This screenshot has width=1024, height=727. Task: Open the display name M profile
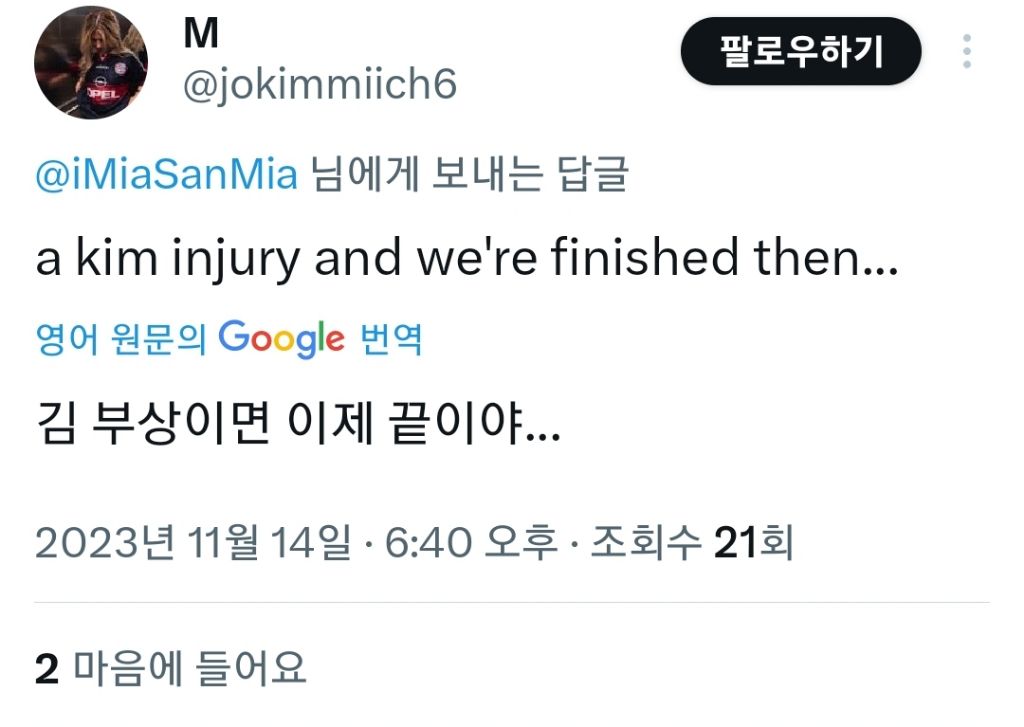point(201,34)
